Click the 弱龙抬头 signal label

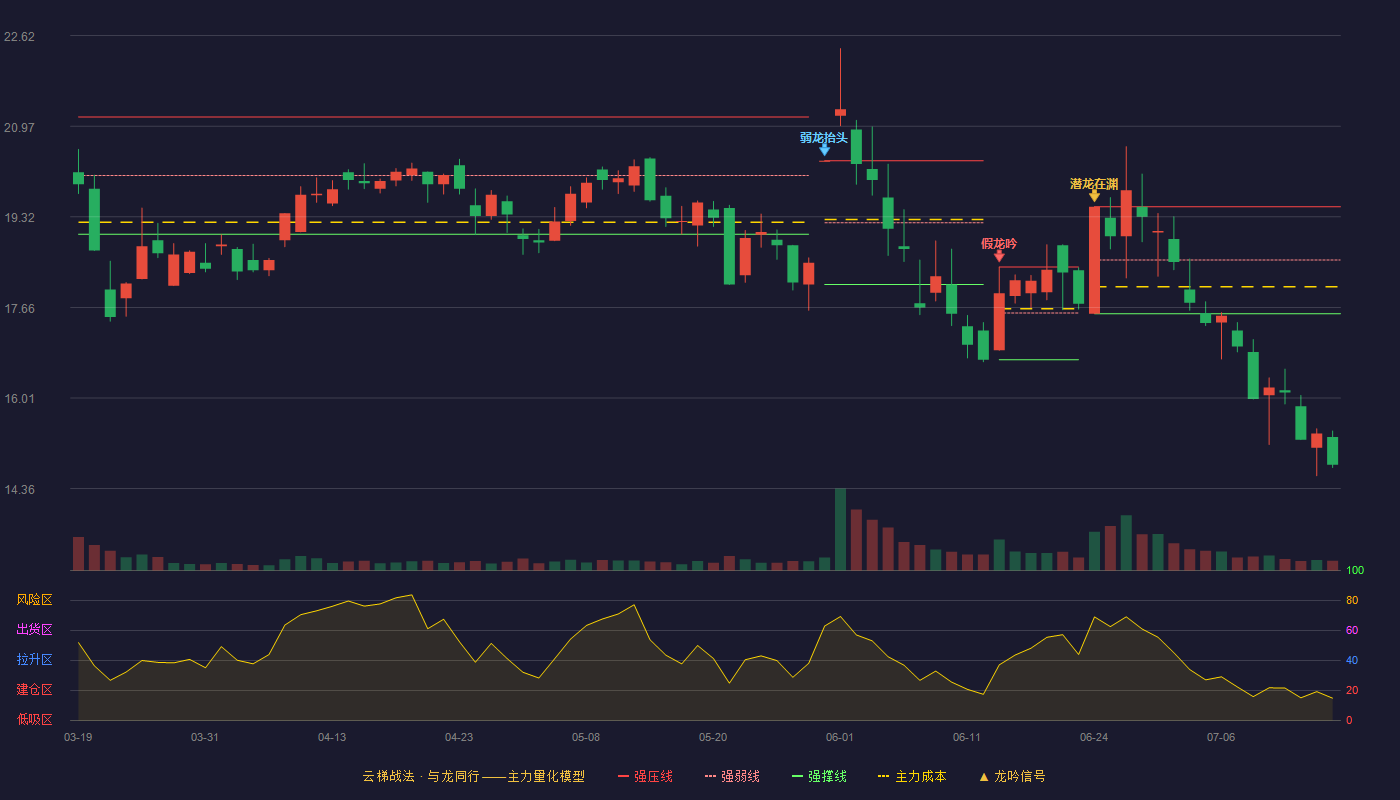pyautogui.click(x=824, y=138)
